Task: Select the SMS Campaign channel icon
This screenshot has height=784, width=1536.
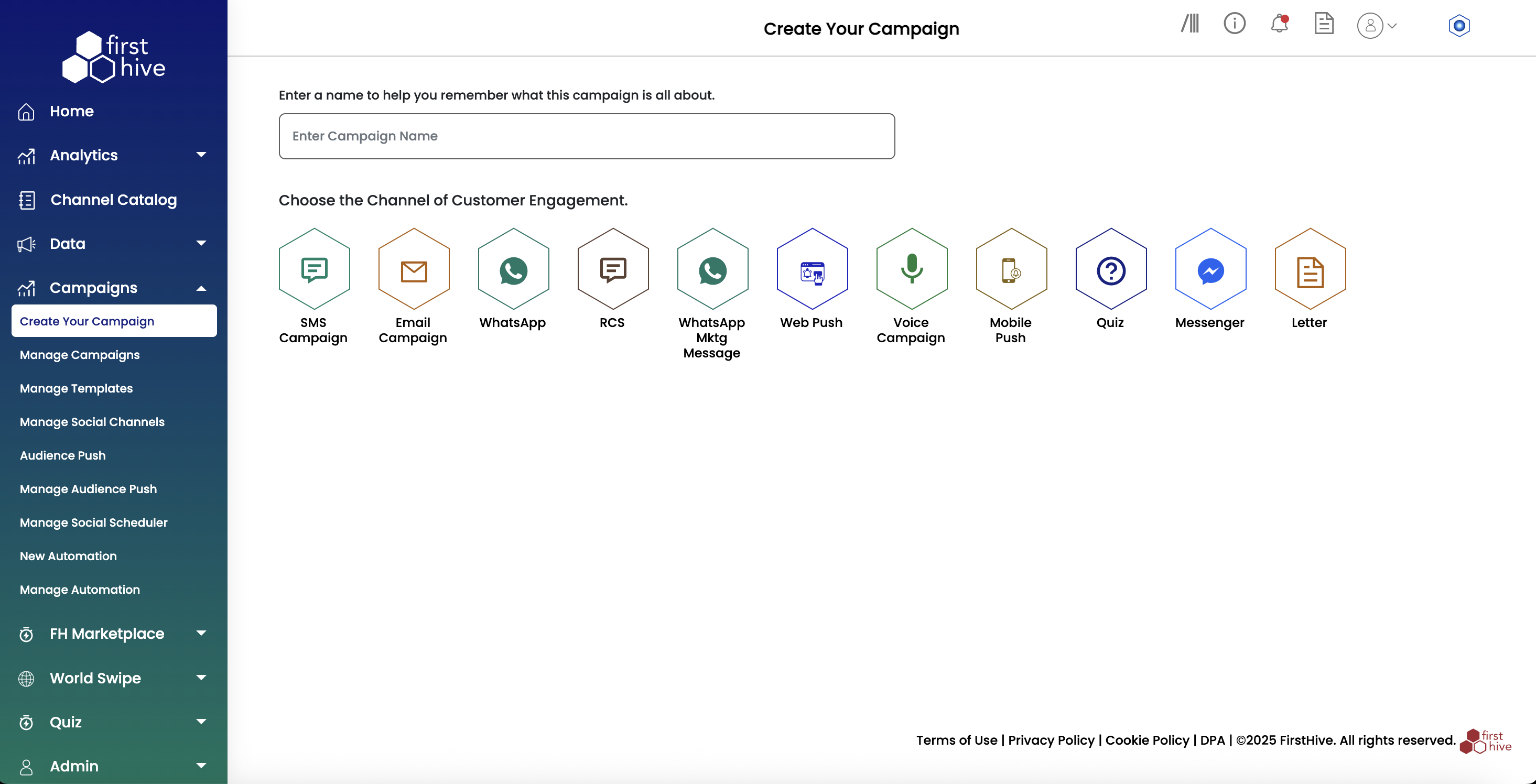Action: 314,269
